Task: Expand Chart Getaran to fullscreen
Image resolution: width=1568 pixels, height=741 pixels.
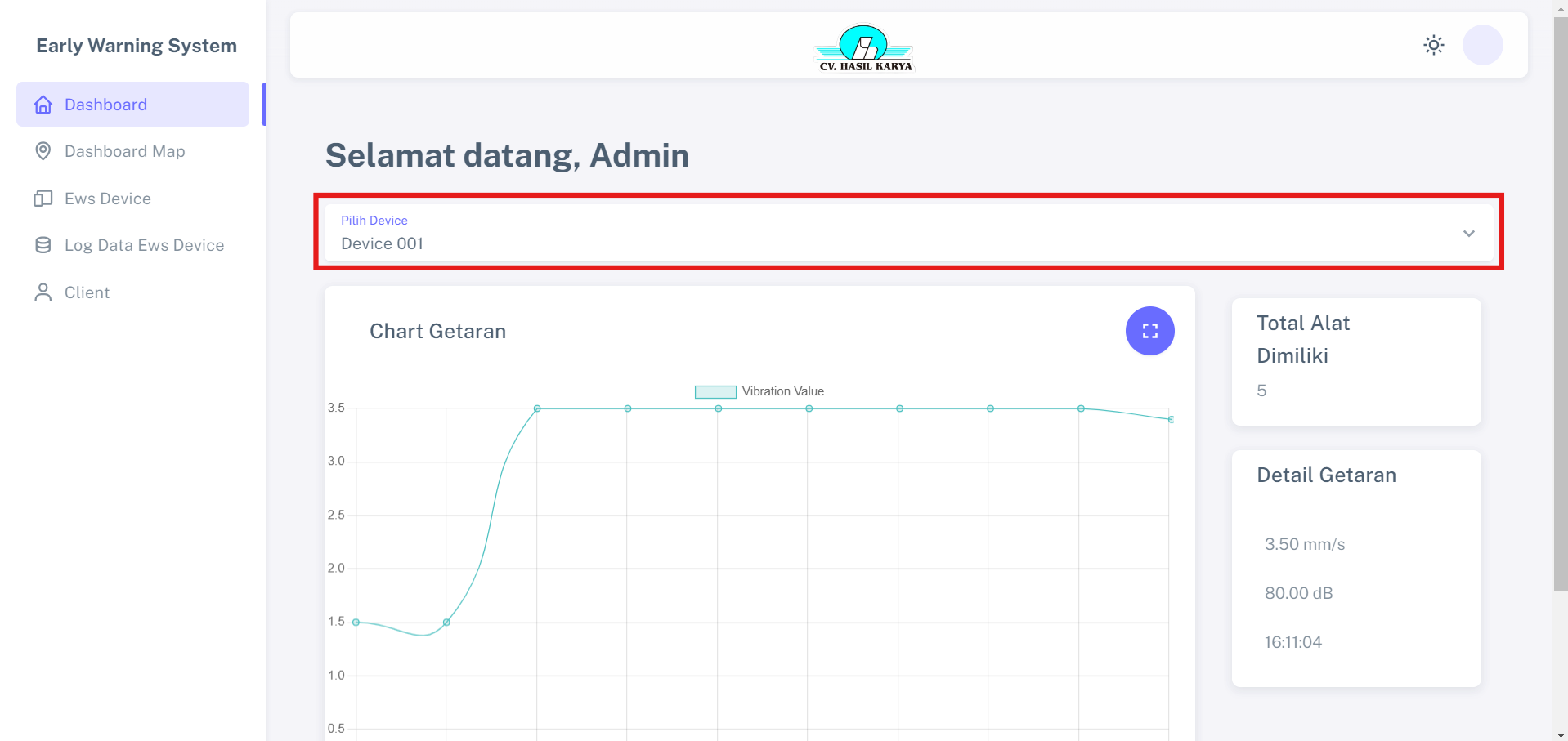Action: coord(1149,331)
